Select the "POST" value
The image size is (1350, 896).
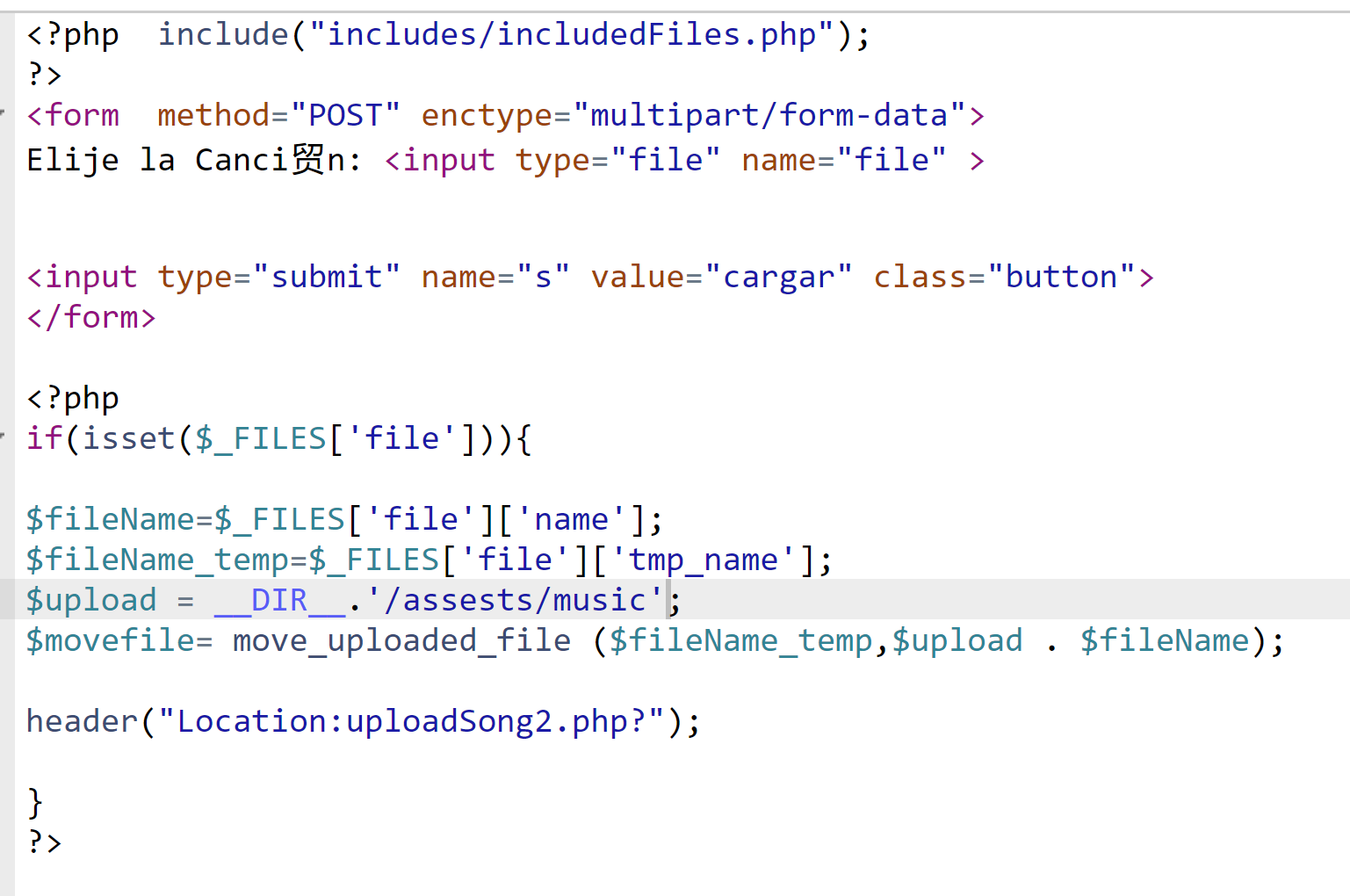(345, 115)
